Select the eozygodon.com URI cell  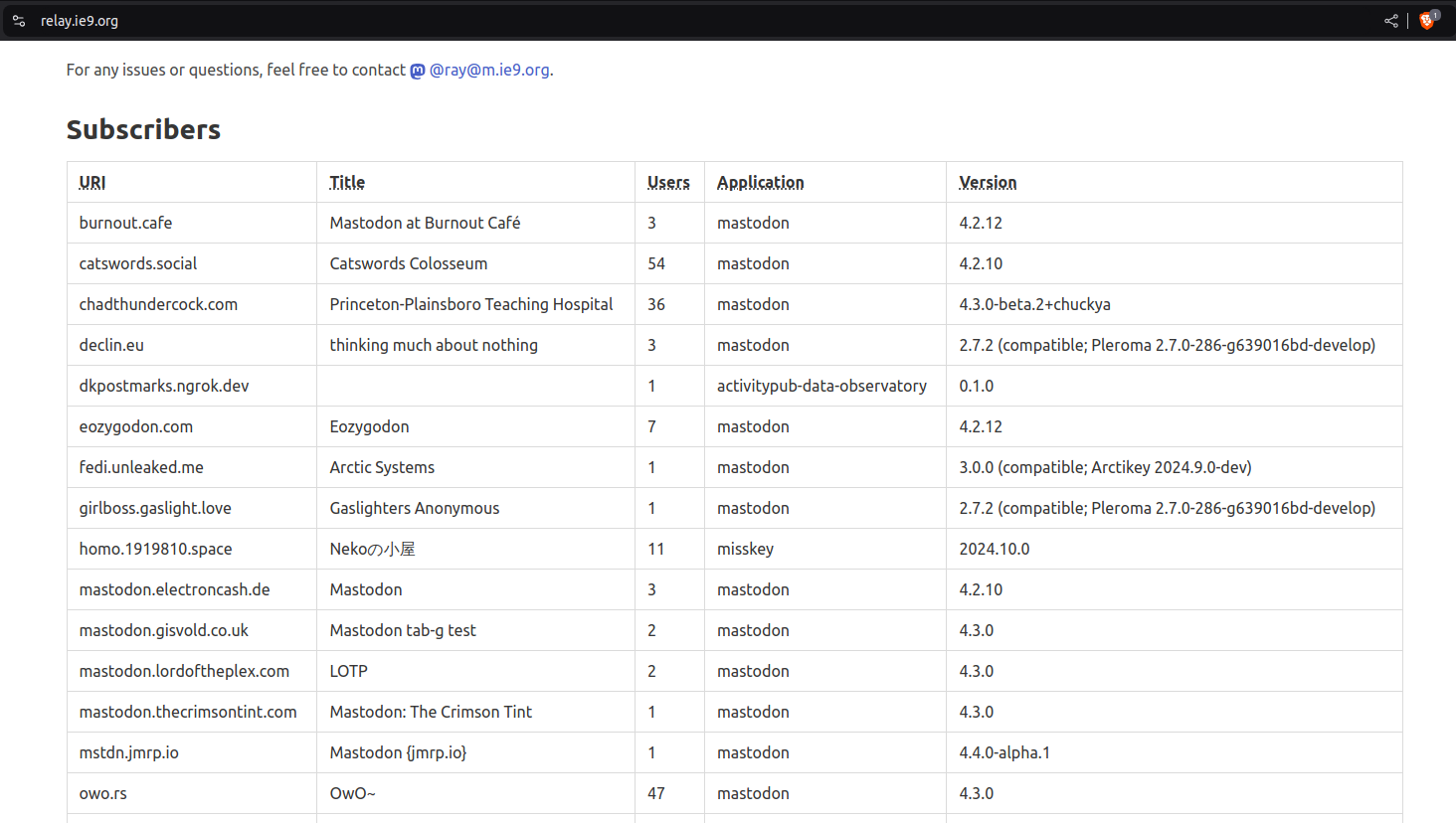192,426
